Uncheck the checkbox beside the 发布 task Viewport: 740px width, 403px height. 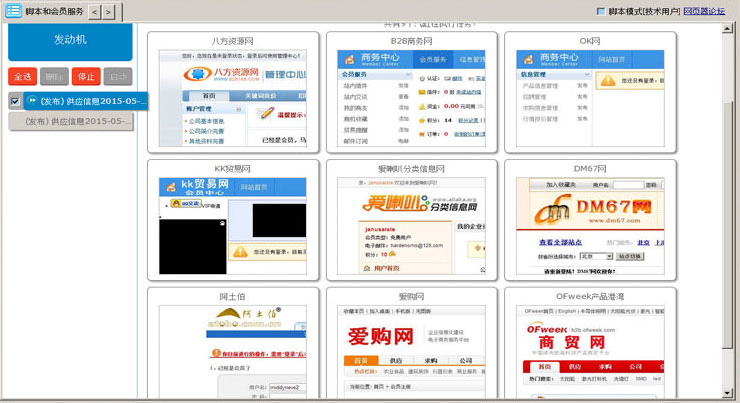click(15, 101)
